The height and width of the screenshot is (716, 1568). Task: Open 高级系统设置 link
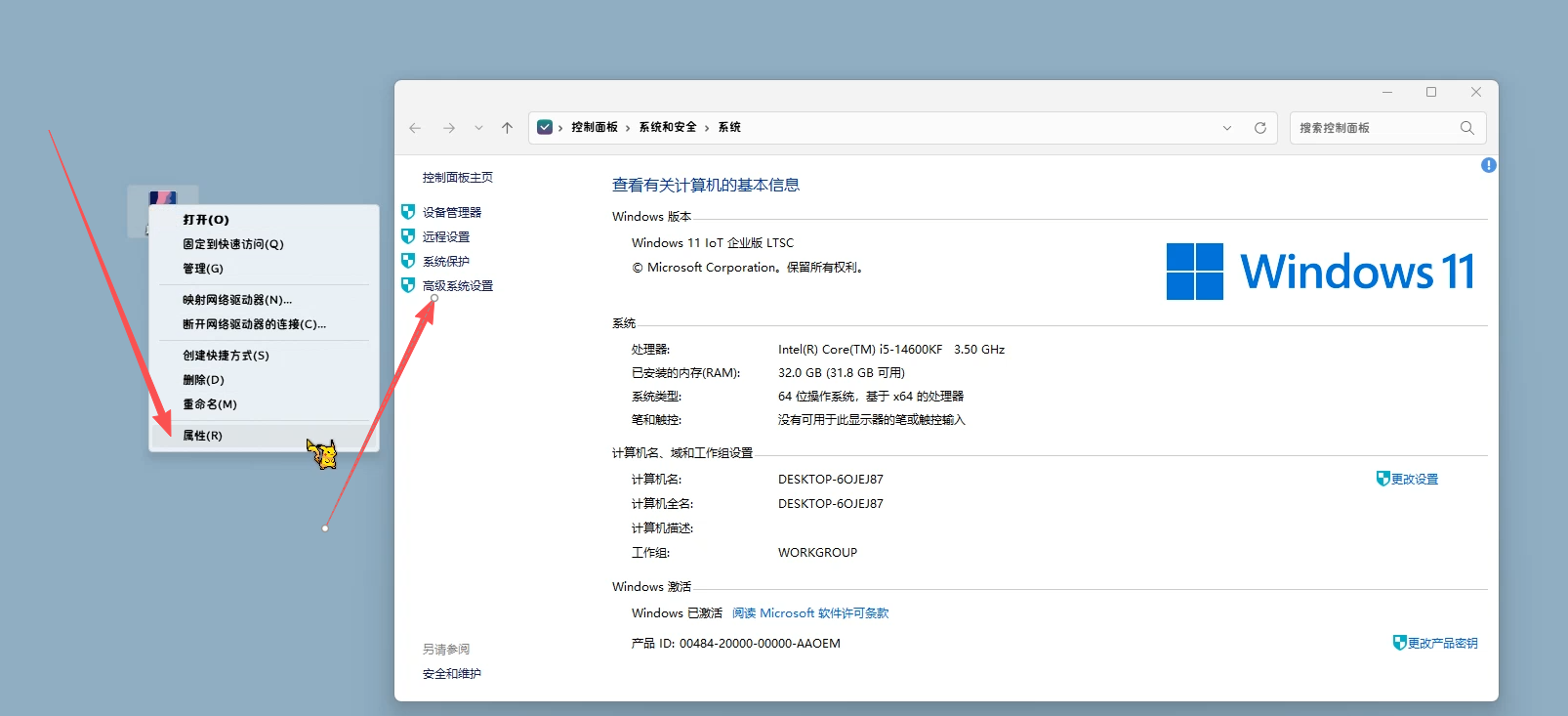pyautogui.click(x=457, y=286)
